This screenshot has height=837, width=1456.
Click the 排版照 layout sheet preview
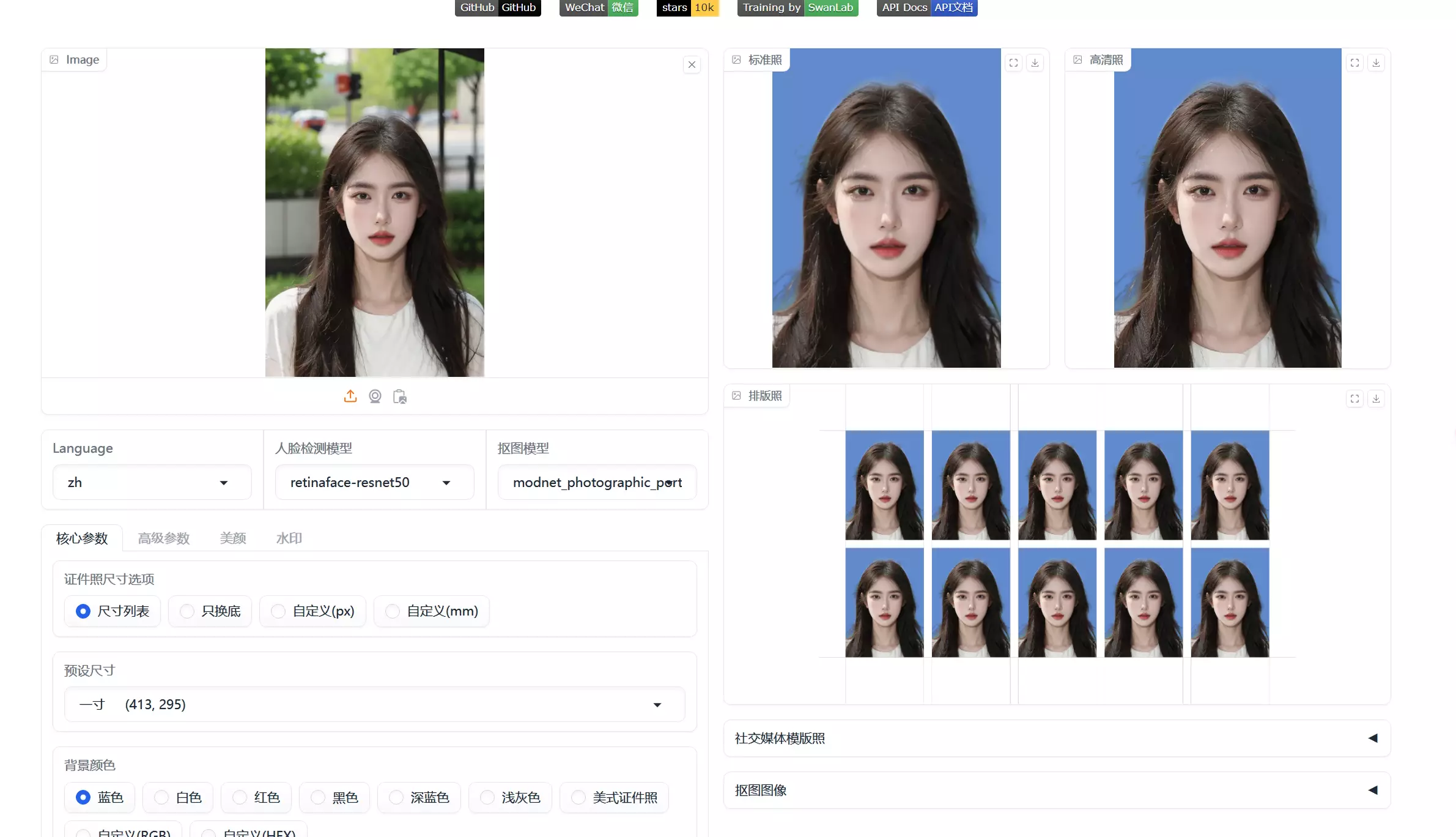[x=1057, y=544]
